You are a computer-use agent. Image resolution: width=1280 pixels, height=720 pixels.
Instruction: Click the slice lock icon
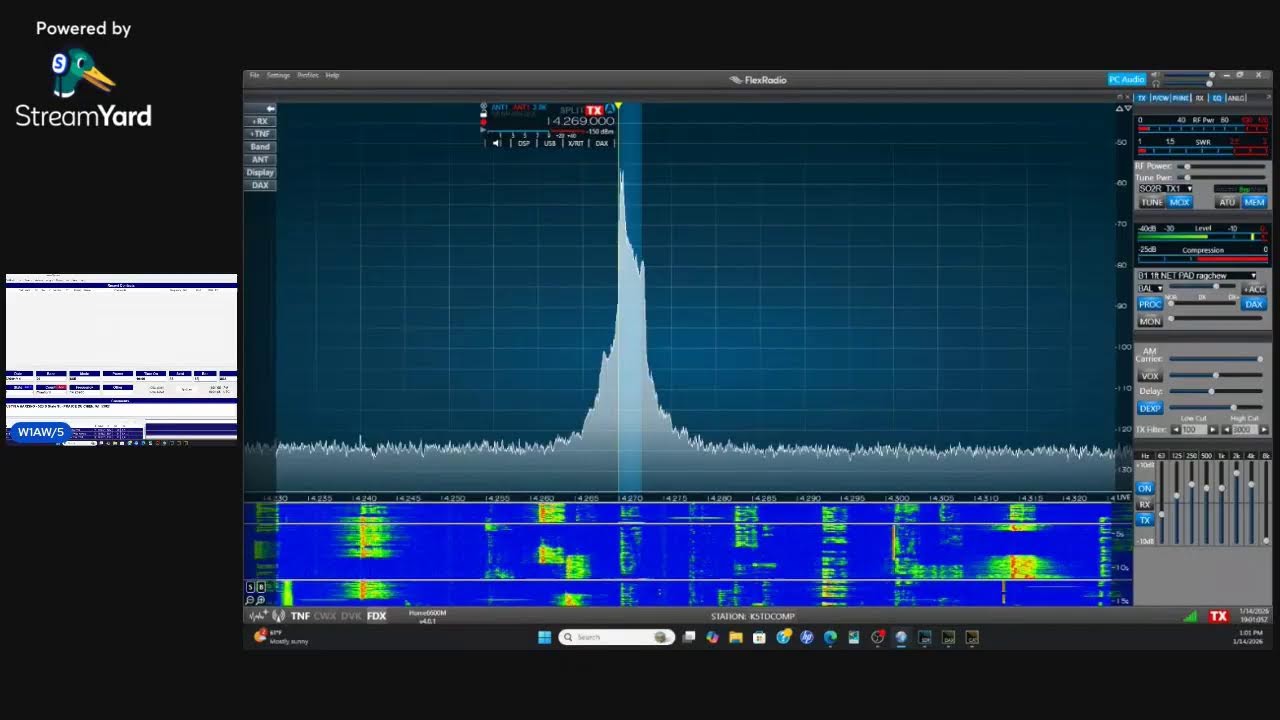[x=483, y=115]
